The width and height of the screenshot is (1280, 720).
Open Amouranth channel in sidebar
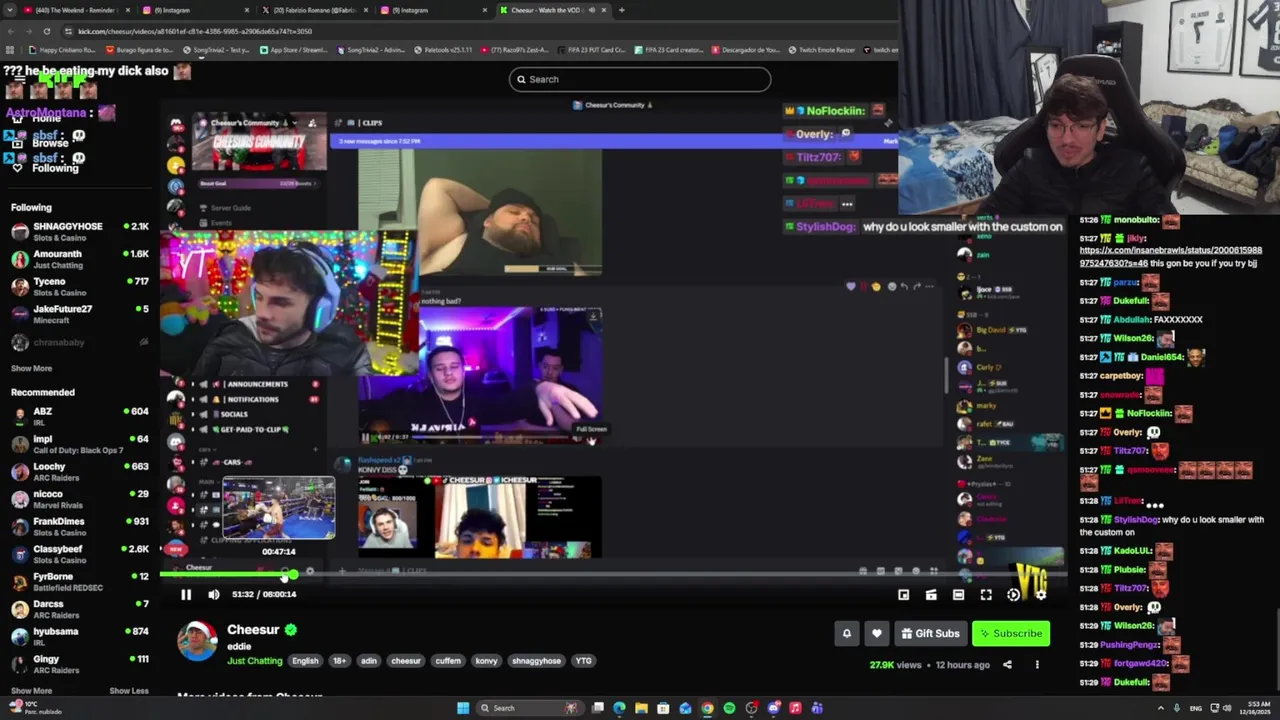click(78, 259)
